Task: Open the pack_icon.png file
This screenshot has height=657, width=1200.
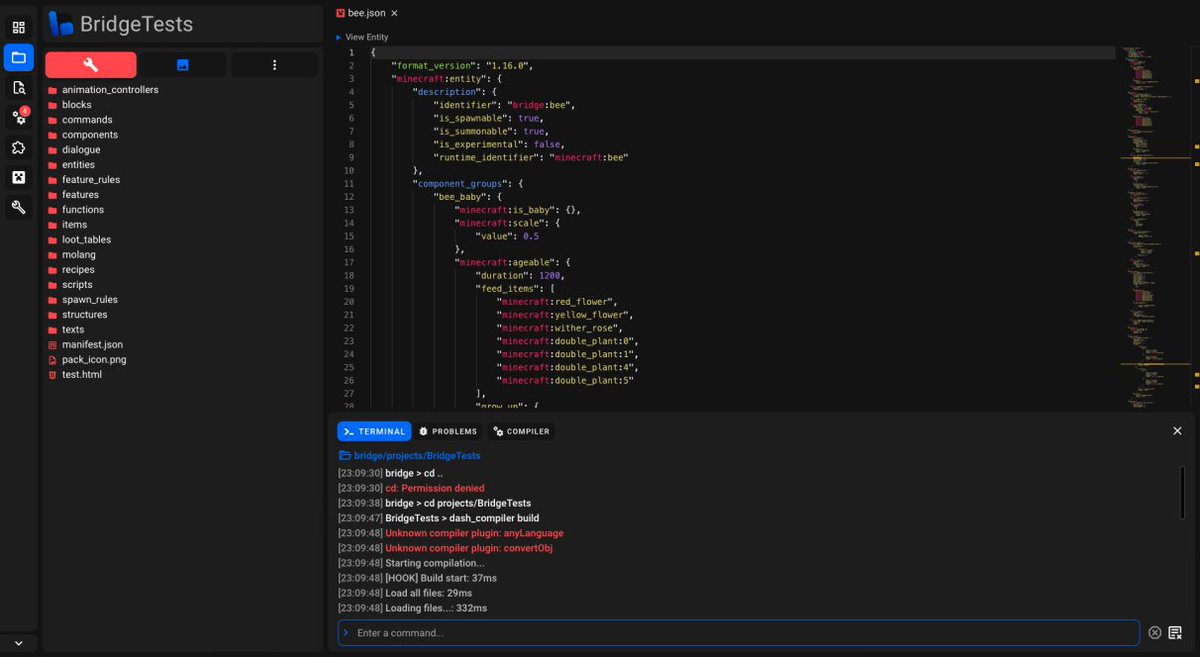Action: tap(88, 360)
